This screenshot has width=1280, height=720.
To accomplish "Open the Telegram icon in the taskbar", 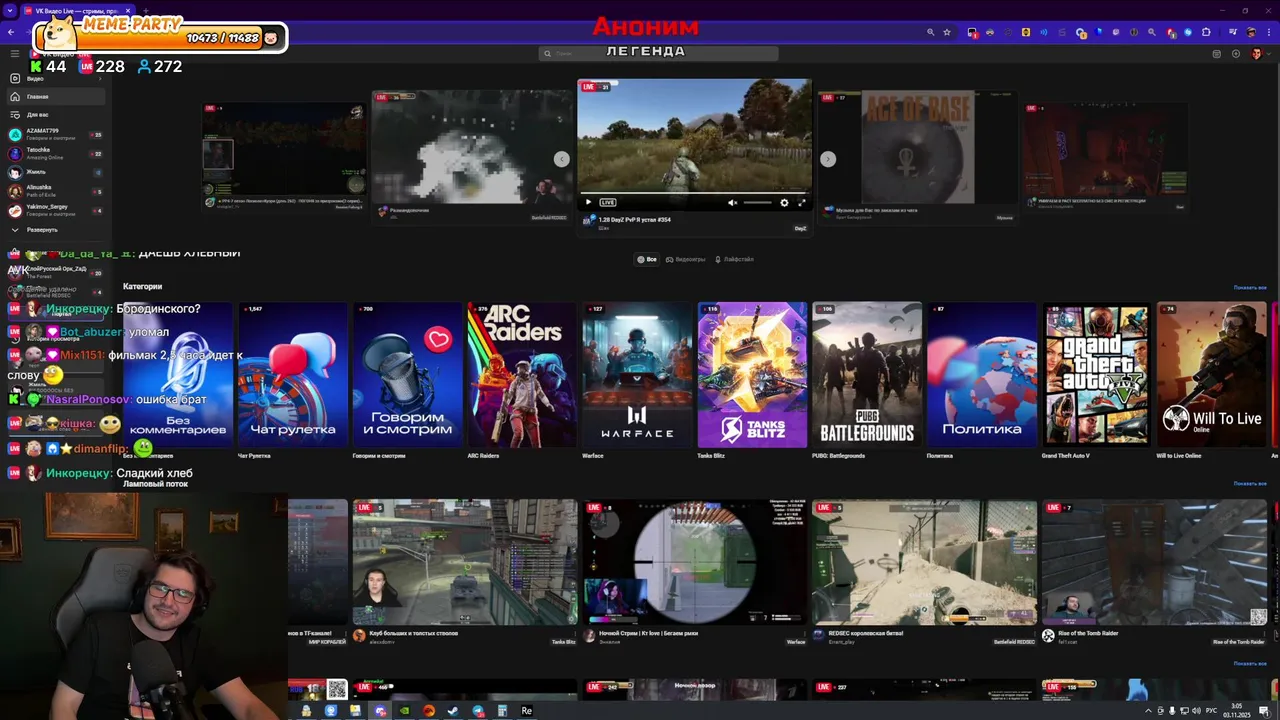I will click(x=478, y=711).
